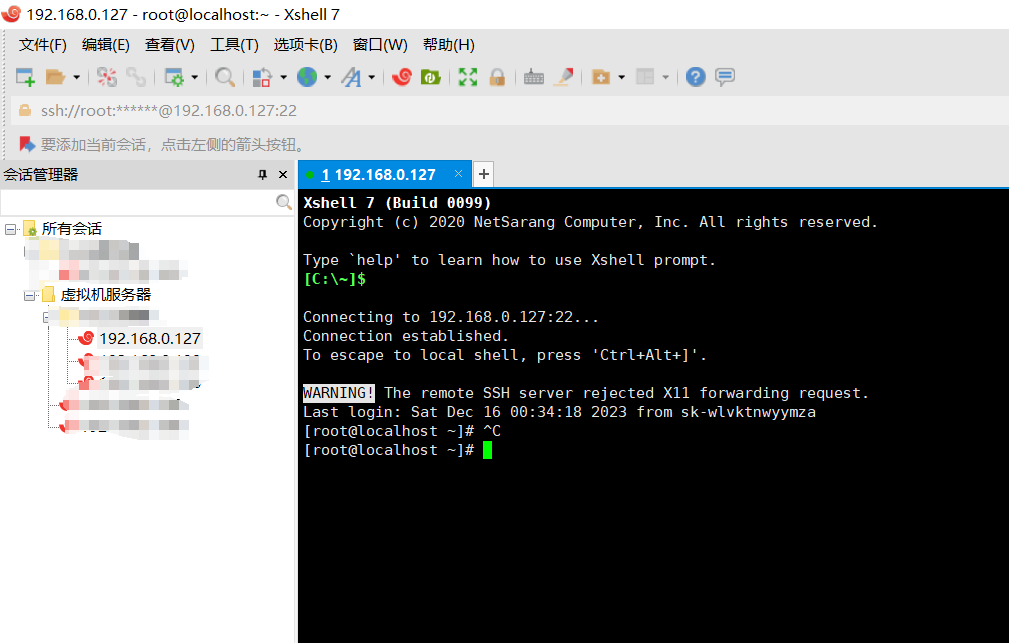
Task: Pin the session manager panel
Action: pos(262,174)
